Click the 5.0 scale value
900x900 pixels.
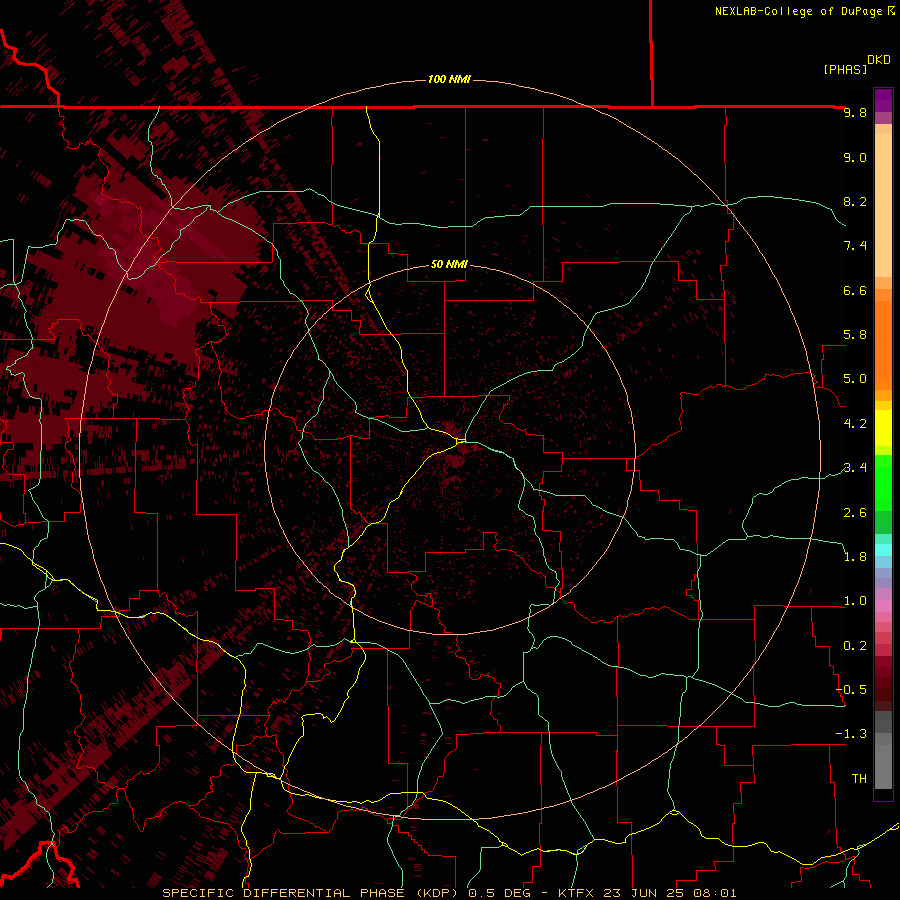click(855, 379)
